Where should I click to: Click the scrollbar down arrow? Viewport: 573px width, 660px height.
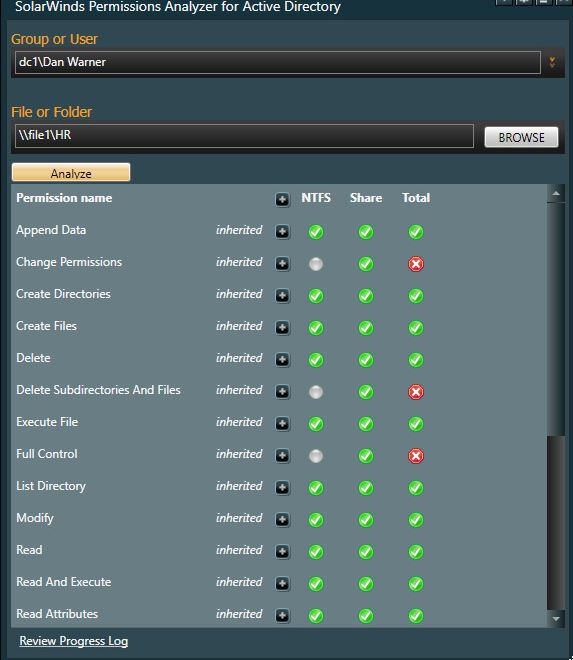pos(556,619)
